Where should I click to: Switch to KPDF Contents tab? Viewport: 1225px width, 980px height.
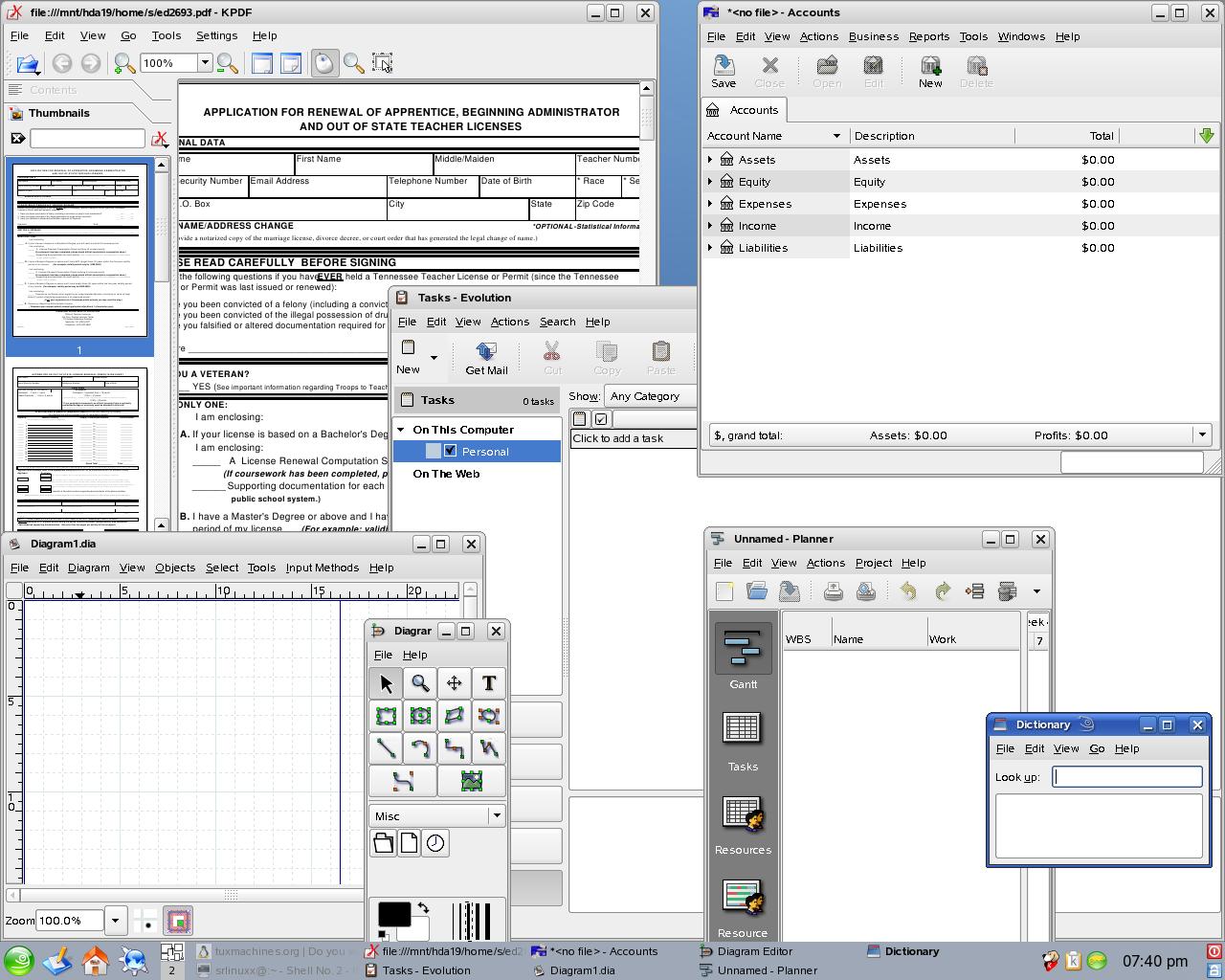tap(53, 90)
